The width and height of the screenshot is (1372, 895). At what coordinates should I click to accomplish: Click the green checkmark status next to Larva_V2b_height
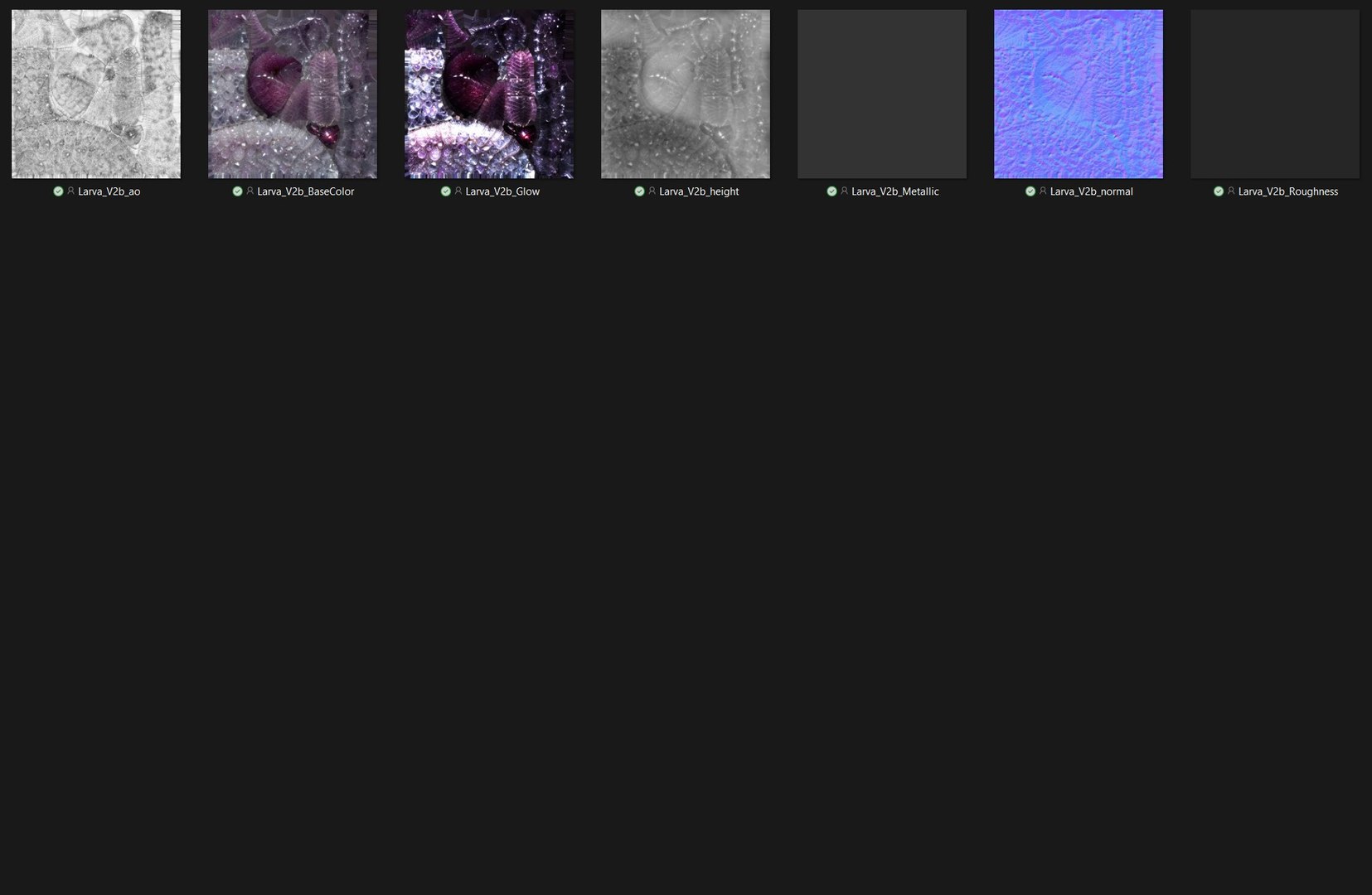pyautogui.click(x=639, y=191)
